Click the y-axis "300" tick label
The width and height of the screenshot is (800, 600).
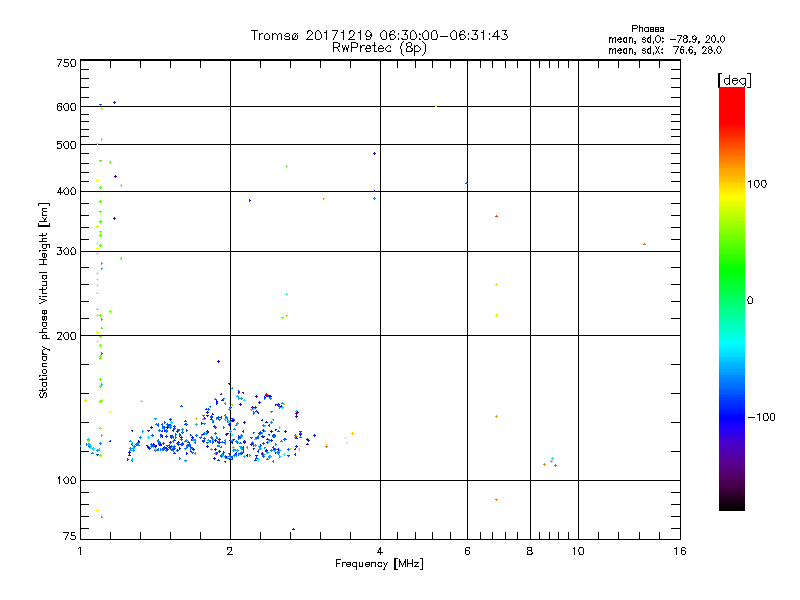point(66,252)
